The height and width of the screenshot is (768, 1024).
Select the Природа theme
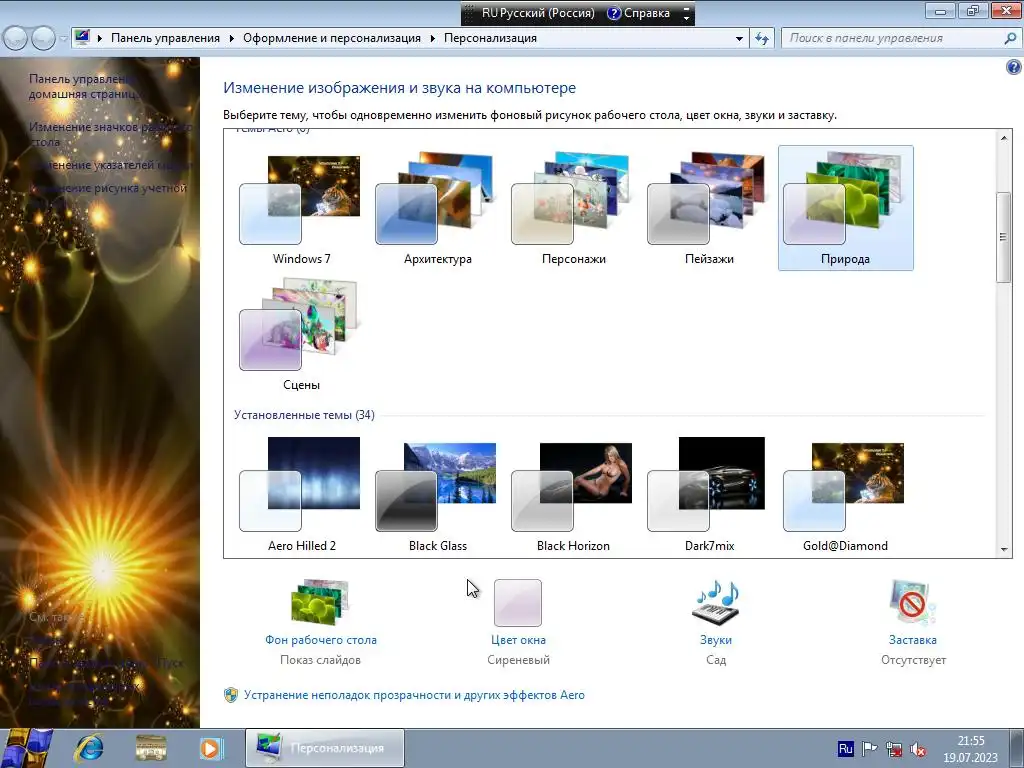846,208
